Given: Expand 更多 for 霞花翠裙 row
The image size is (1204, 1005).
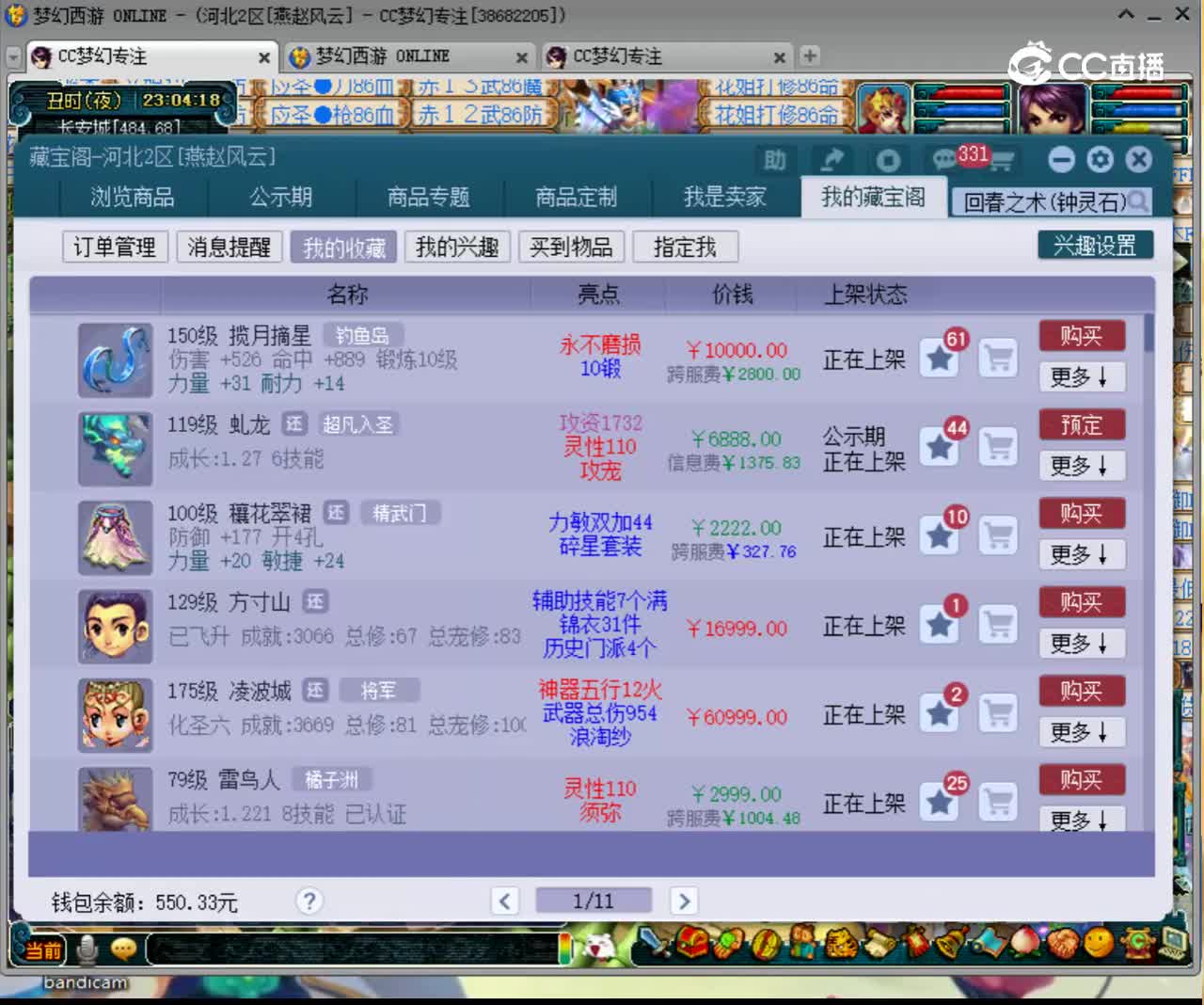Looking at the screenshot, I should (x=1082, y=555).
